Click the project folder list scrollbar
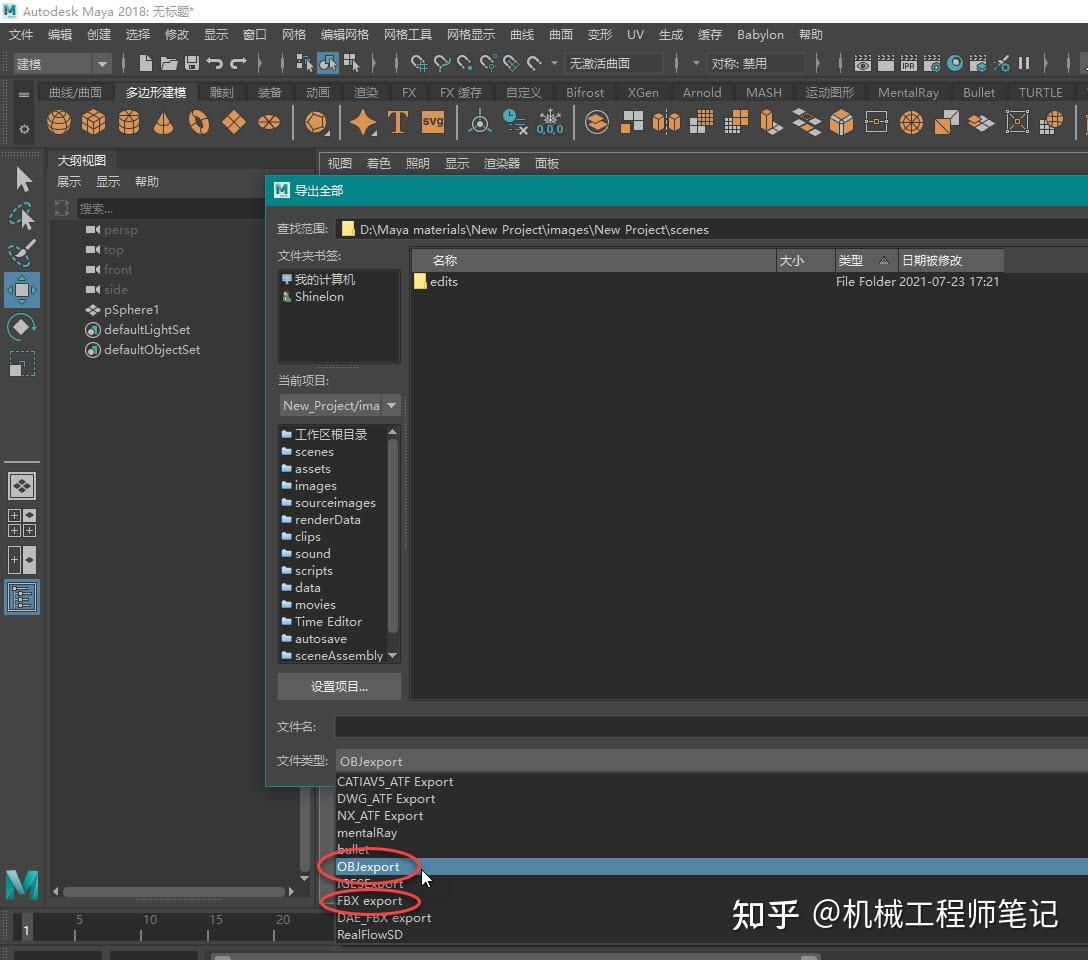This screenshot has height=960, width=1088. tap(393, 535)
